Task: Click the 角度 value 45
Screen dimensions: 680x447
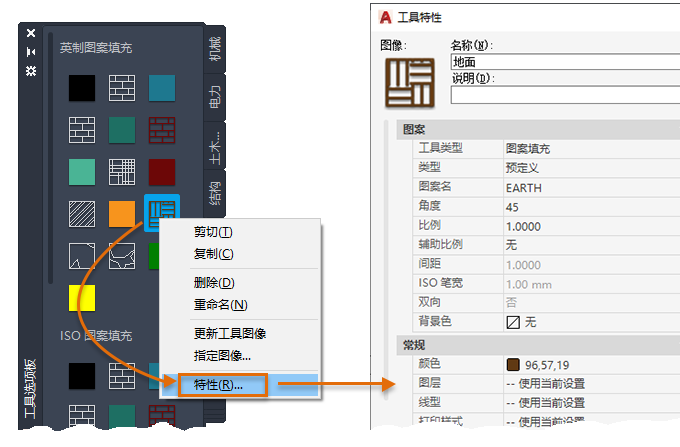Action: (592, 207)
